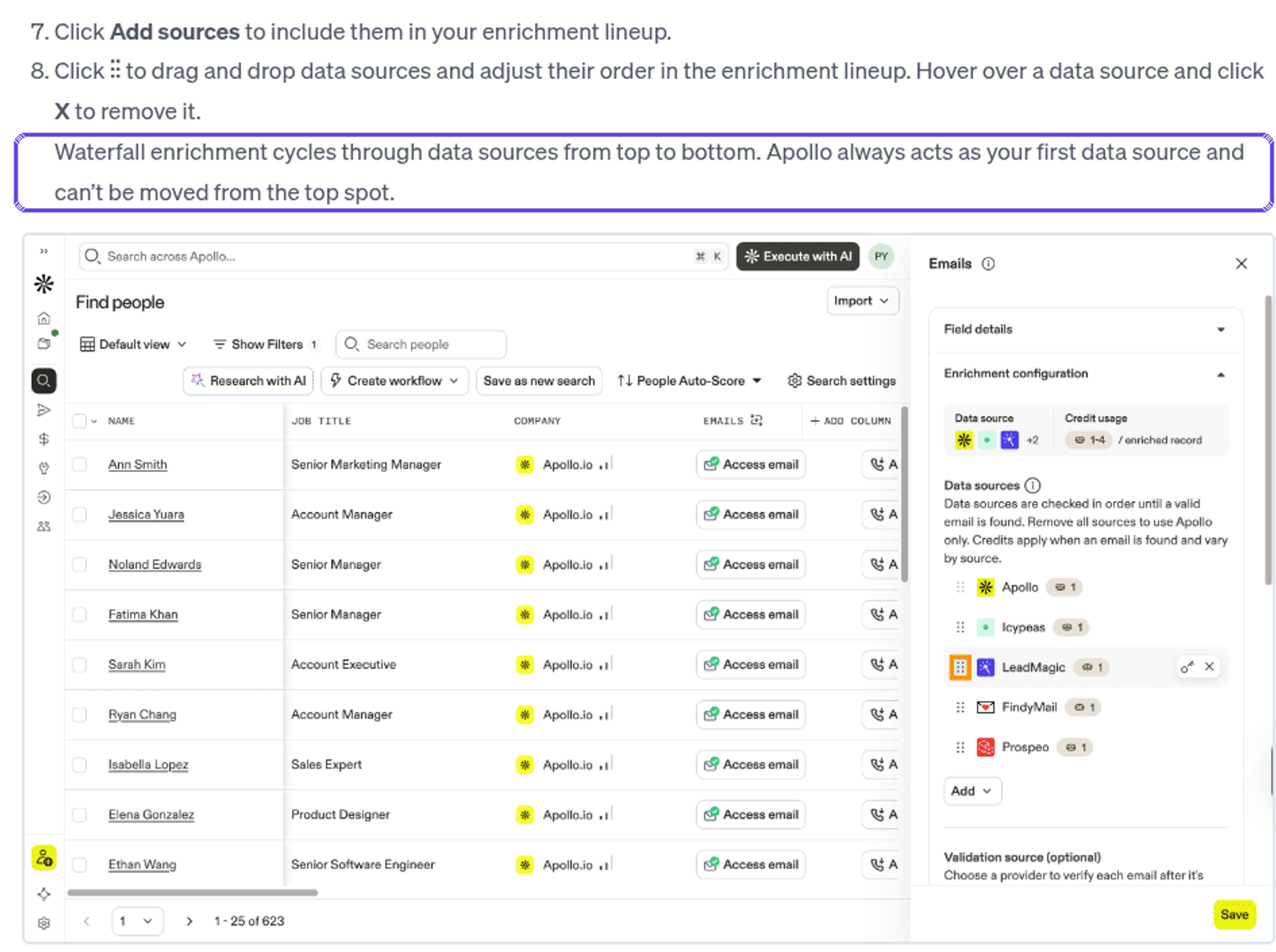Open the sidebar search icon
Viewport: 1276px width, 952px height.
click(x=44, y=380)
